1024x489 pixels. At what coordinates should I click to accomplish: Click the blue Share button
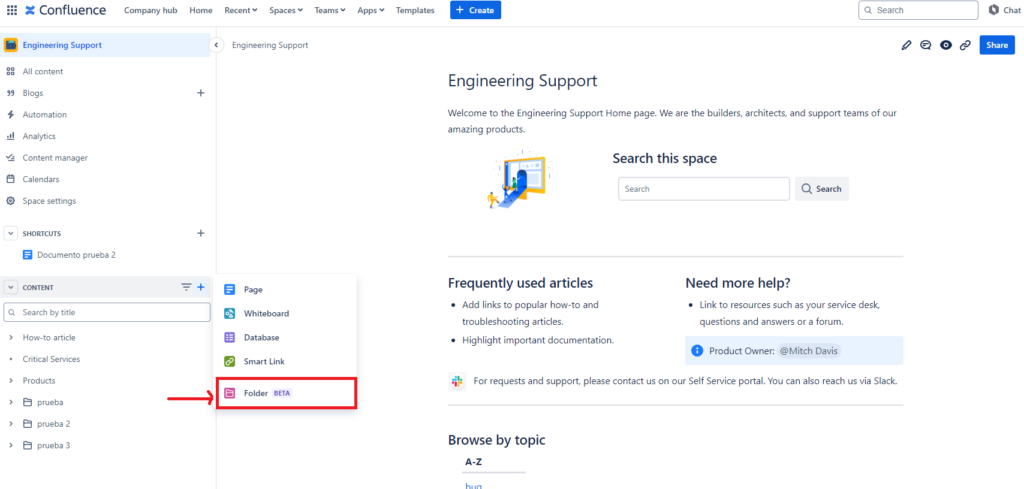[996, 45]
